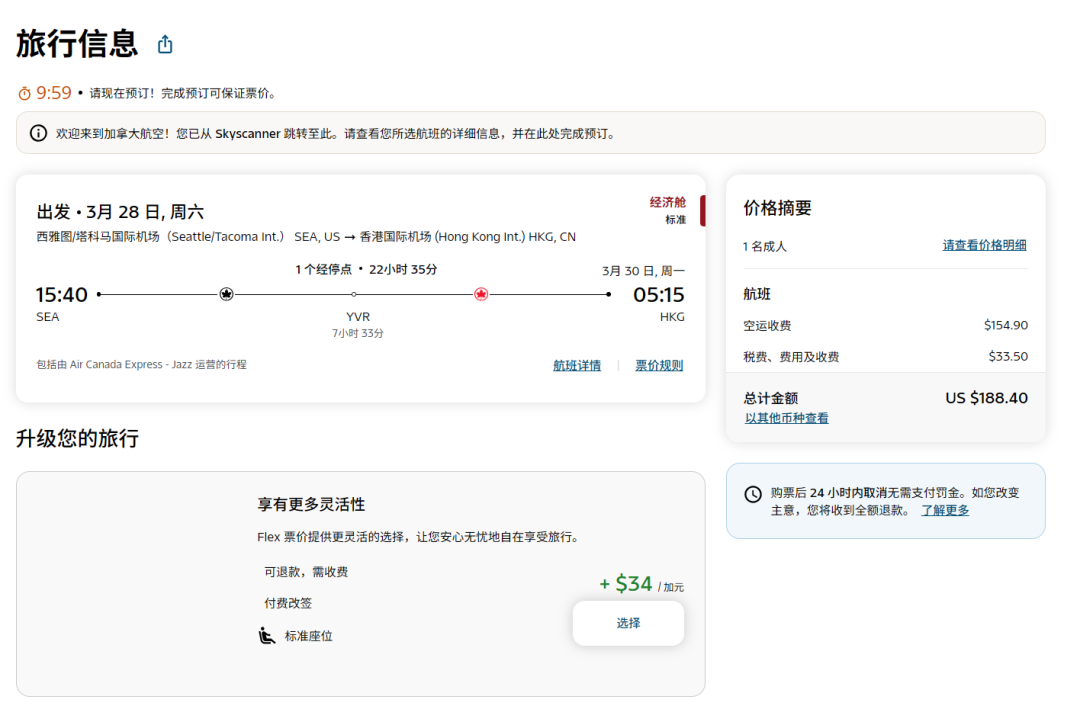Click the clock icon in cancellation notice

[753, 495]
